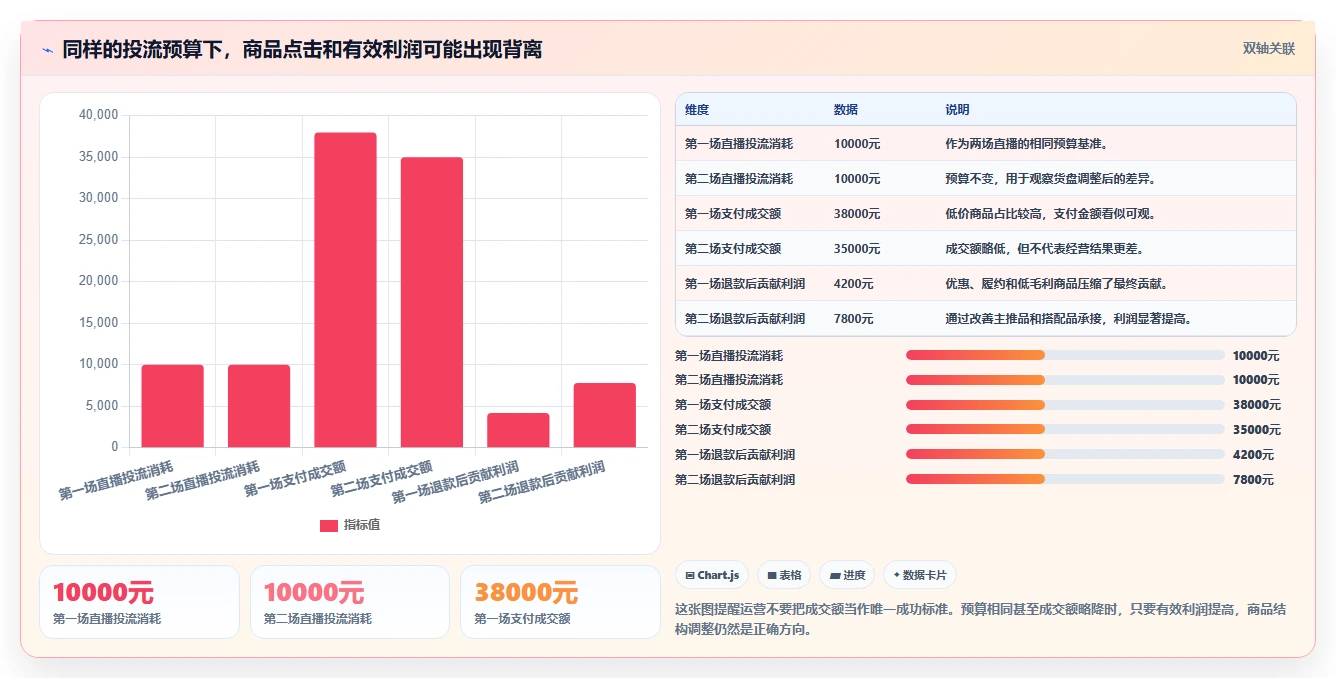Click the Chart.js chip tag

point(712,575)
